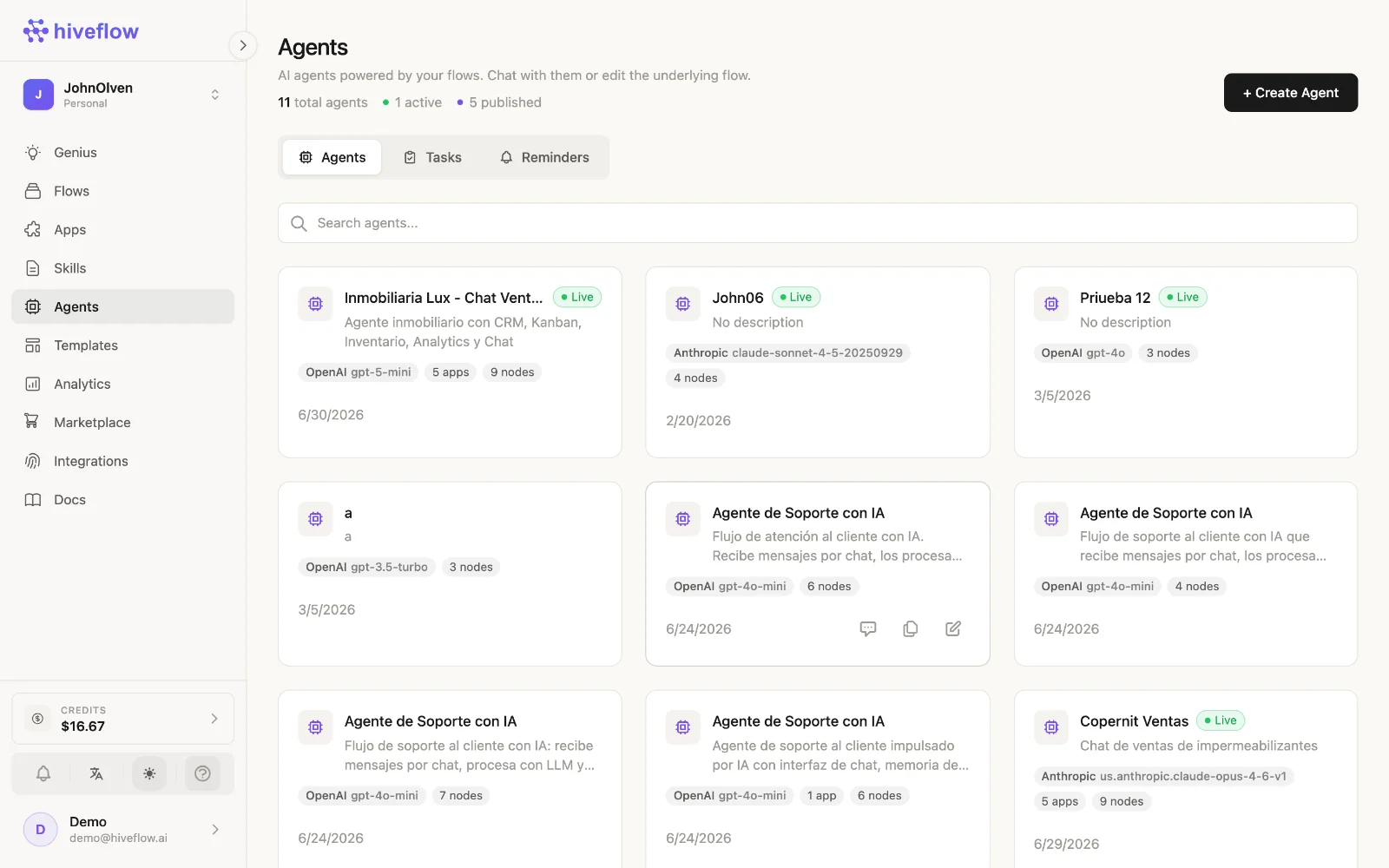Viewport: 1389px width, 868px height.
Task: Click the Demo avatar circle
Action: (x=40, y=830)
